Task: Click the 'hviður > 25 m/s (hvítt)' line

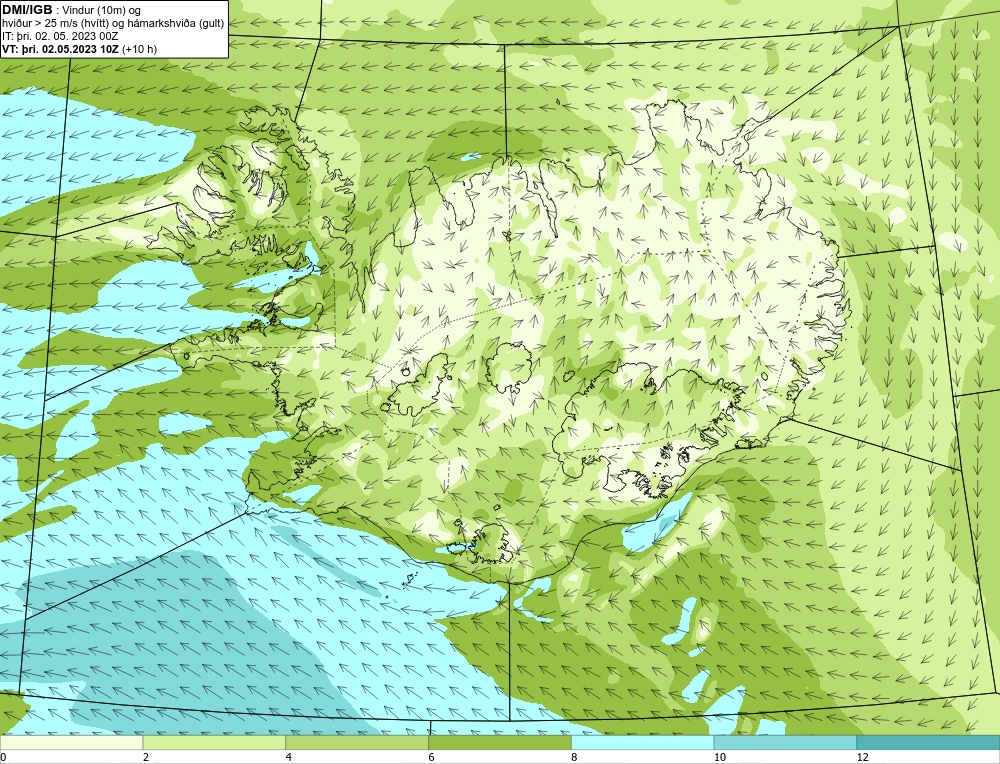Action: click(113, 24)
